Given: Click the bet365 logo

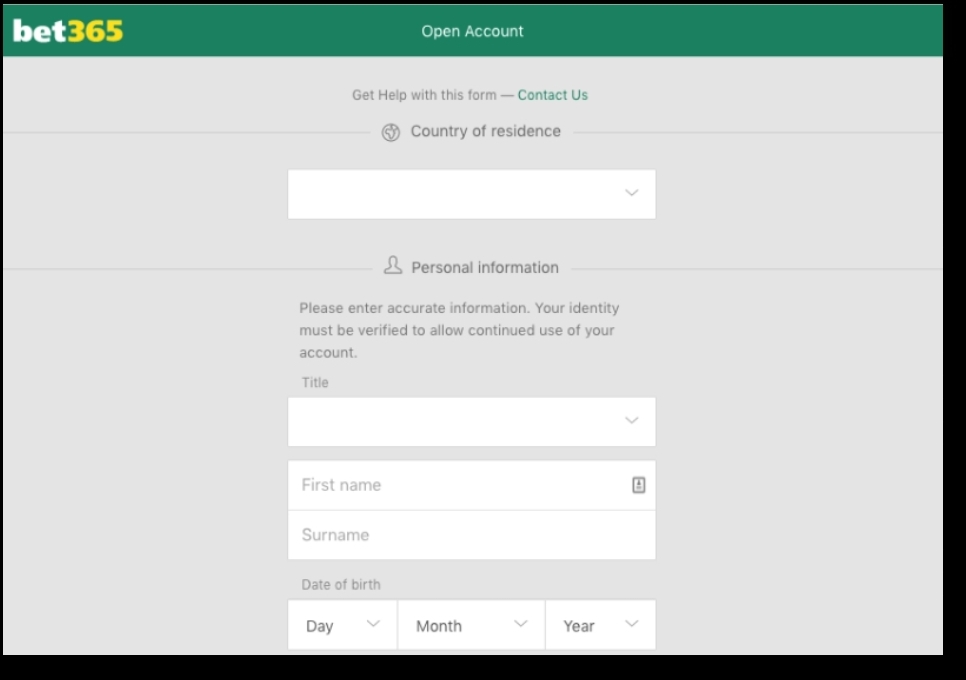Looking at the screenshot, I should tap(68, 31).
